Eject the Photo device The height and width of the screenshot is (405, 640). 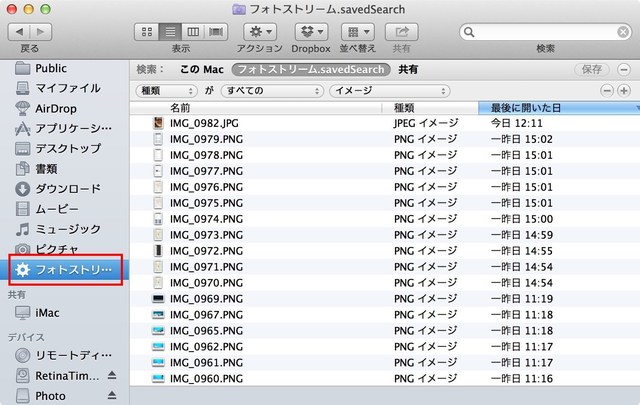coord(112,395)
